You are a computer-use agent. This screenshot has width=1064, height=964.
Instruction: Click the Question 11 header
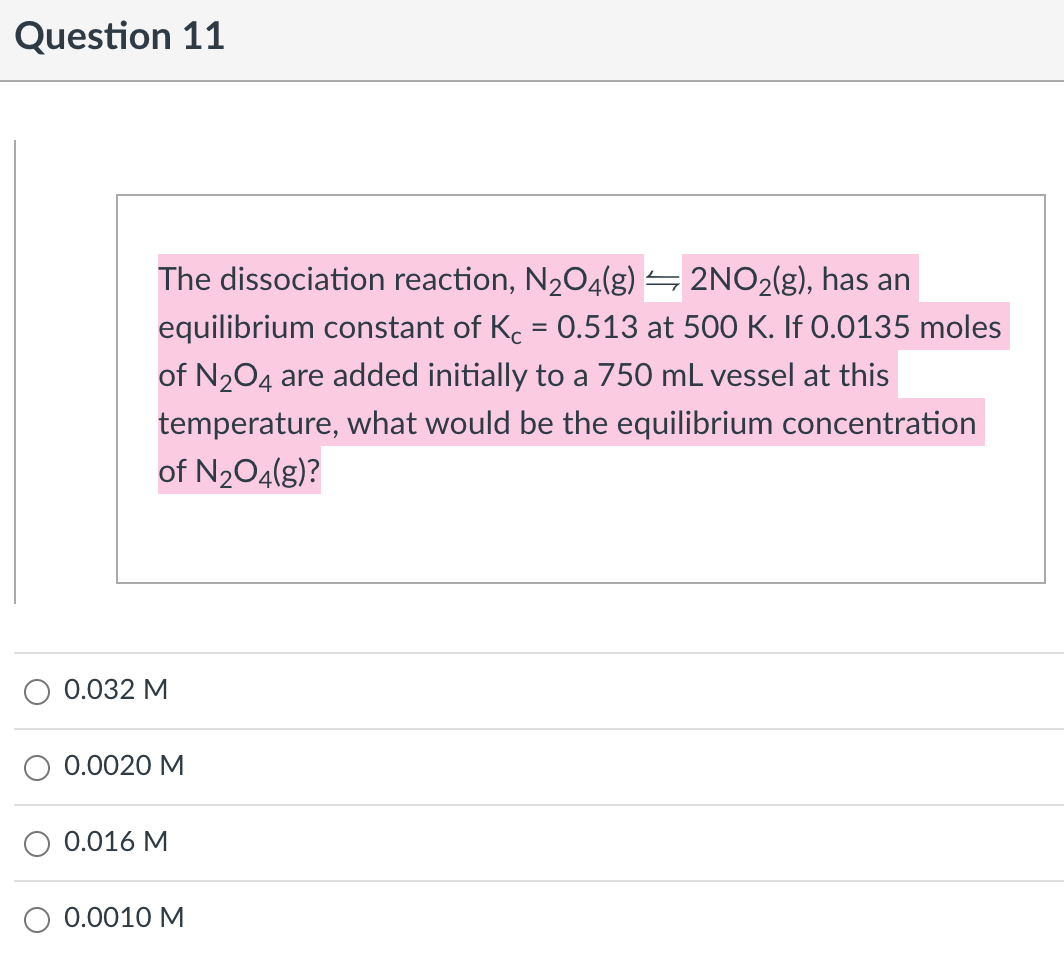[120, 36]
